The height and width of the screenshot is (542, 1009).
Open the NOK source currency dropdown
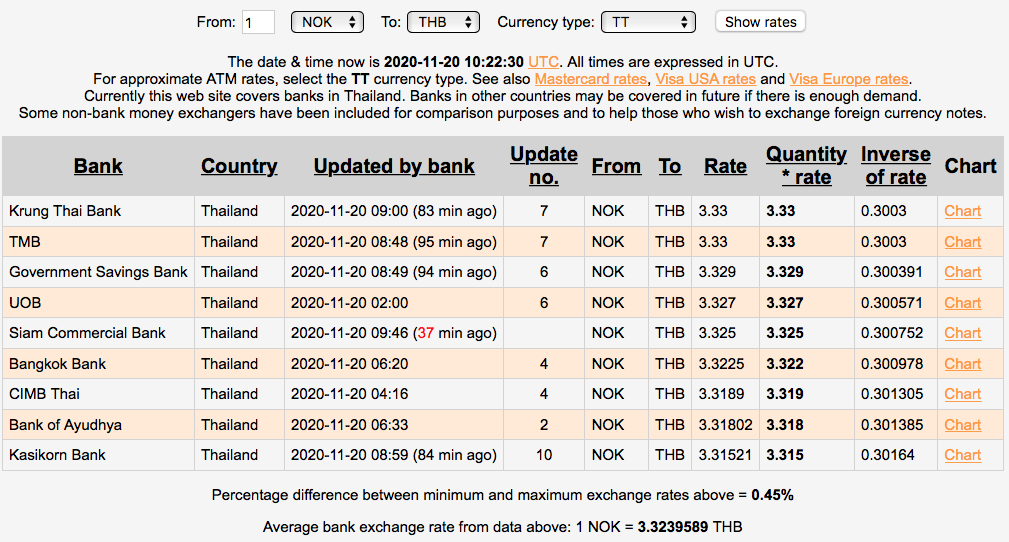pyautogui.click(x=327, y=22)
